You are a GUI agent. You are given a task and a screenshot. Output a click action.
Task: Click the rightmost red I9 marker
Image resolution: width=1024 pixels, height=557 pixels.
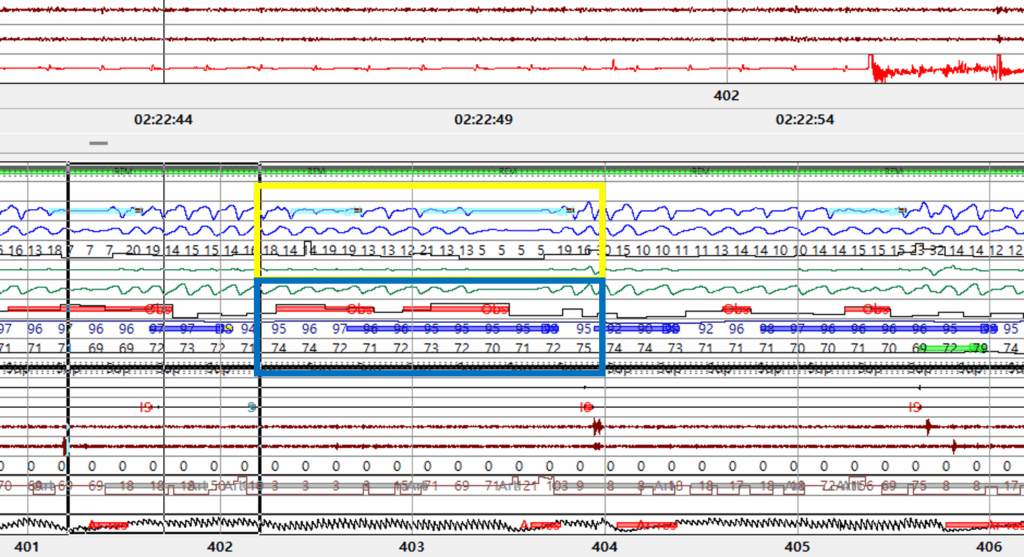914,407
